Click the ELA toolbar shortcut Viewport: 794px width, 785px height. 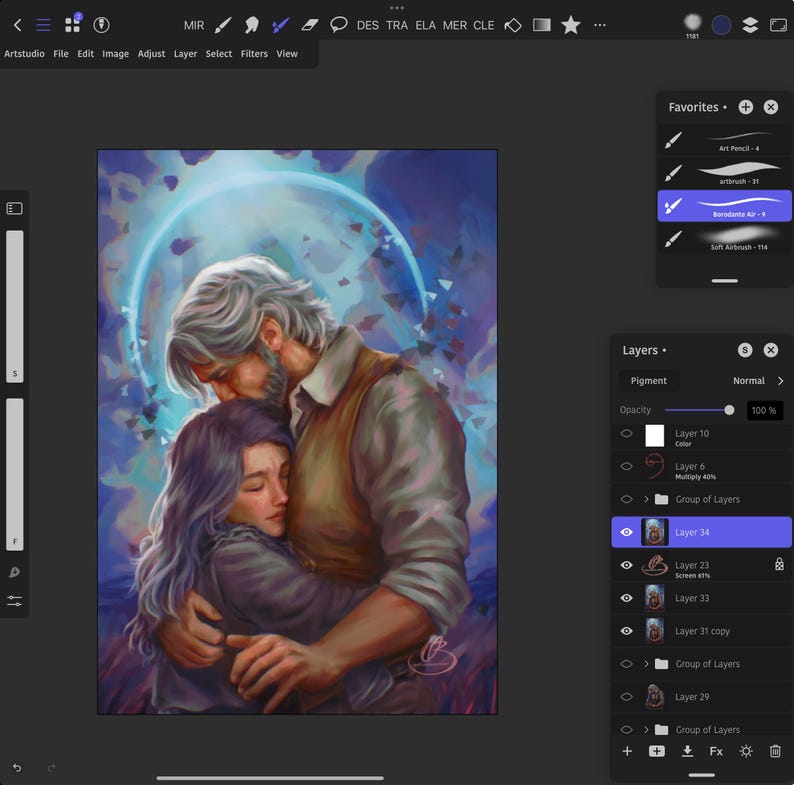pos(425,25)
